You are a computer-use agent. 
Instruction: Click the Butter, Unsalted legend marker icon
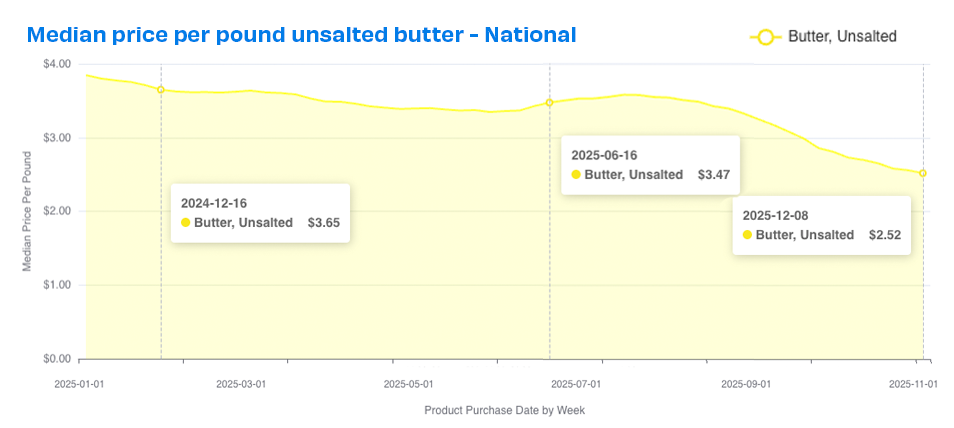tap(766, 37)
